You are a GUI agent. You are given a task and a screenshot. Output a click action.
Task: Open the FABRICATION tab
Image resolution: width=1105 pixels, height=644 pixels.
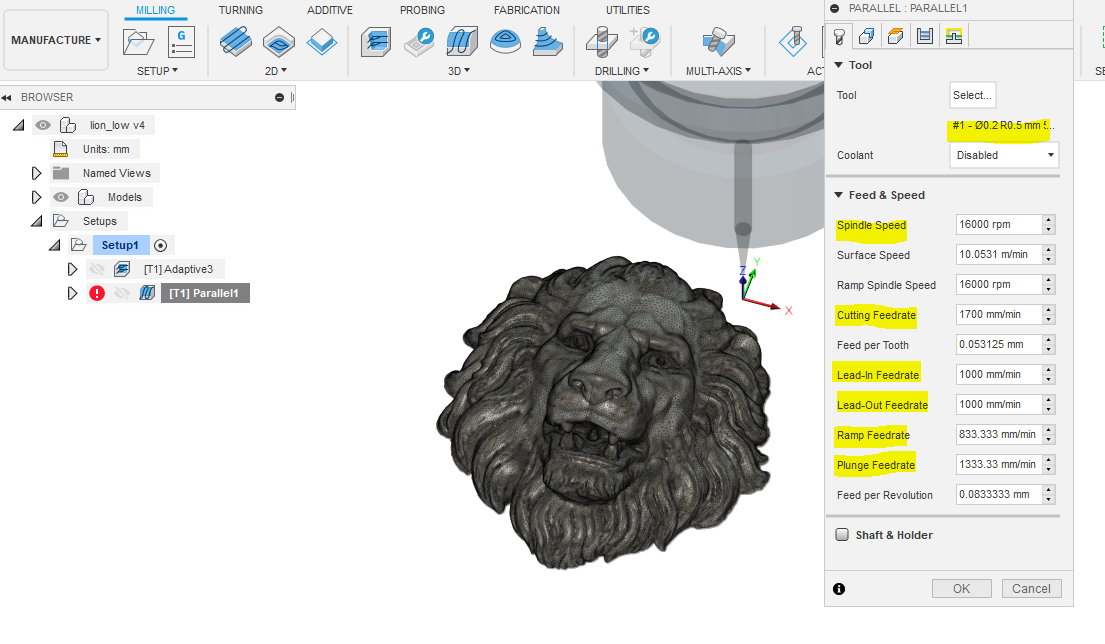click(526, 10)
